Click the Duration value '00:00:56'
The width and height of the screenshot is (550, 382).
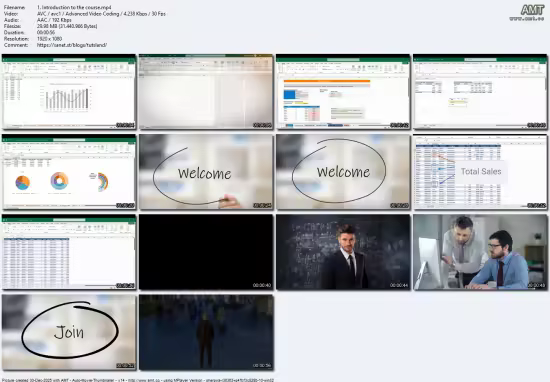(x=46, y=33)
